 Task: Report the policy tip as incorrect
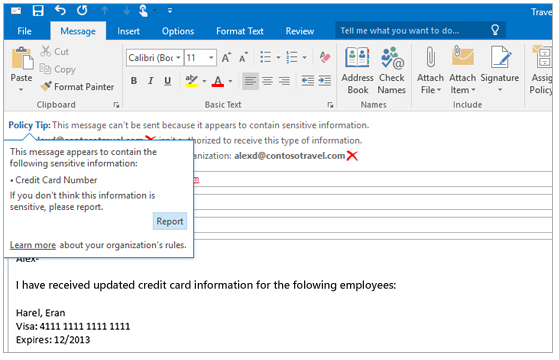point(170,221)
